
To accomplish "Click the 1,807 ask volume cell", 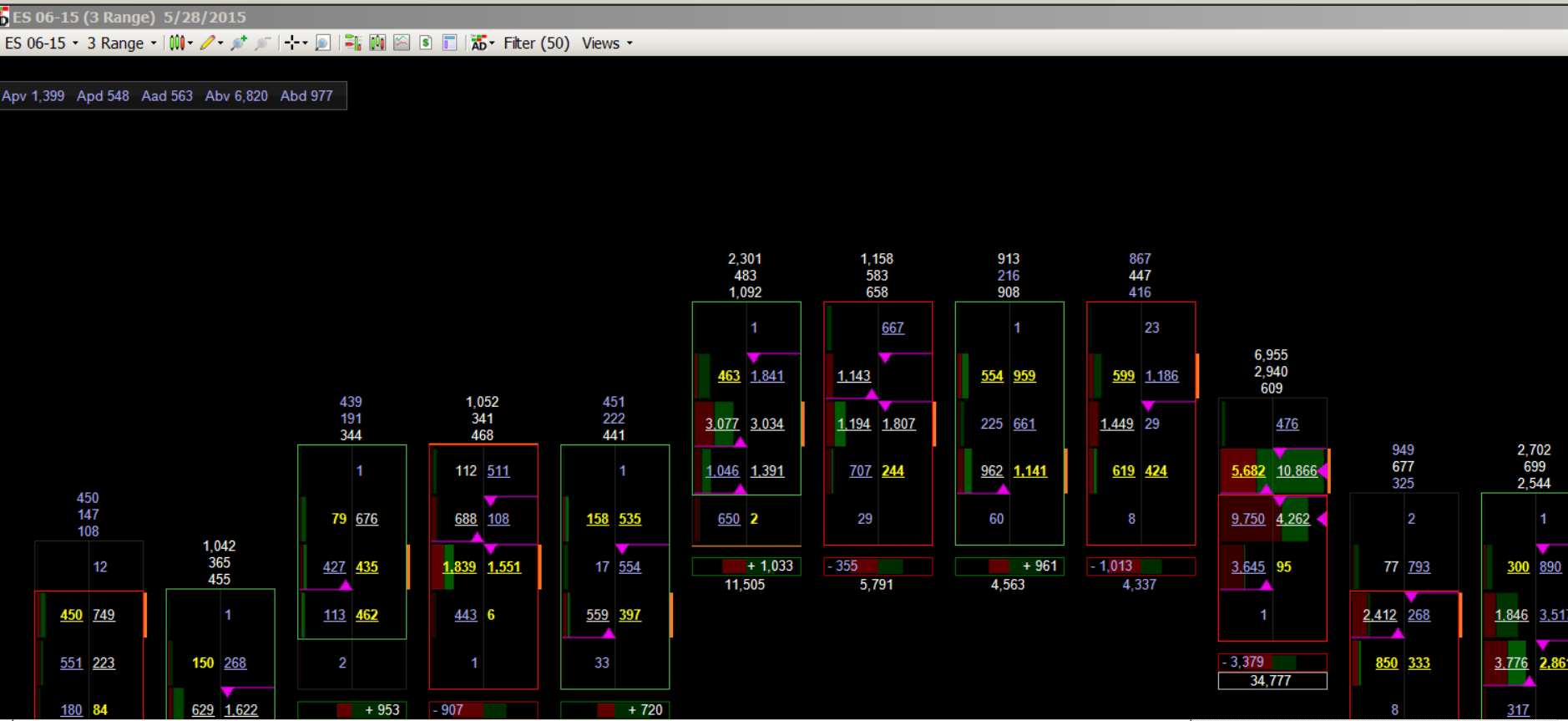I will click(x=899, y=424).
